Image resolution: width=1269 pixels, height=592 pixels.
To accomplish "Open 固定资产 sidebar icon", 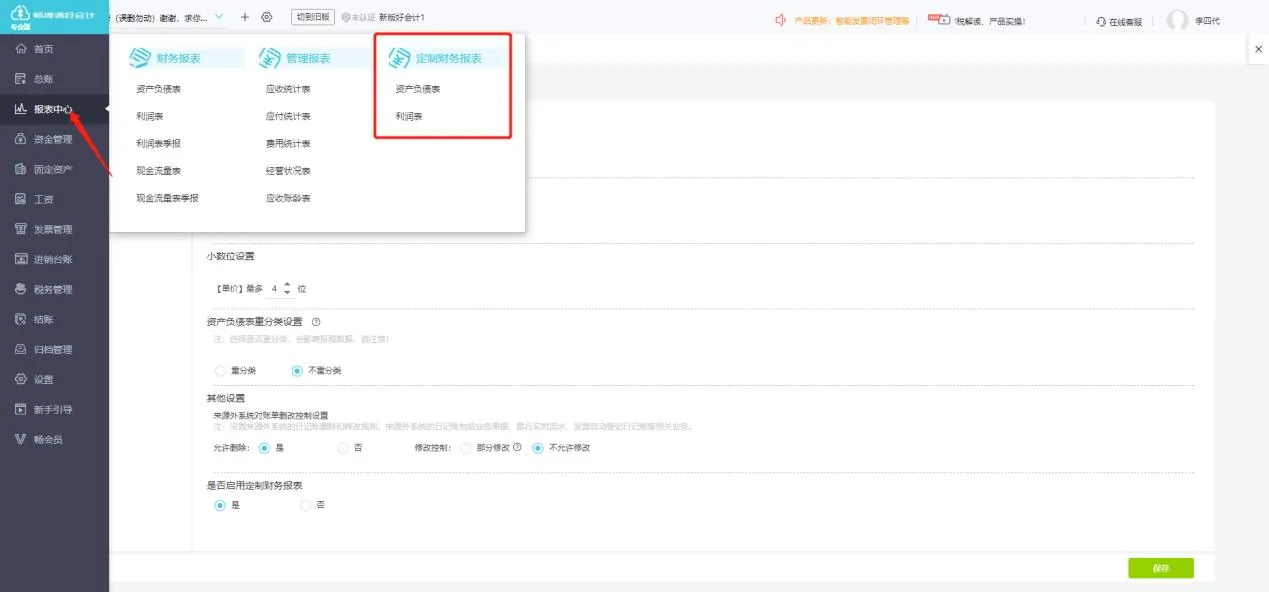I will (x=20, y=169).
